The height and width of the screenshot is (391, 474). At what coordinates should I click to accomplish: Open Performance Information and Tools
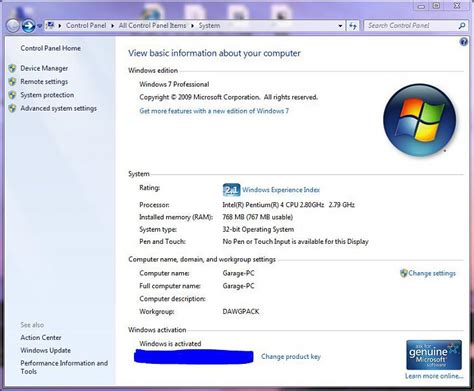point(64,367)
